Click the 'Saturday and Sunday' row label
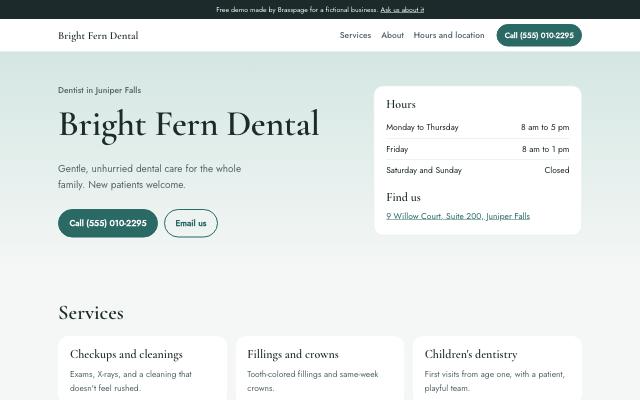The width and height of the screenshot is (640, 400). (424, 170)
